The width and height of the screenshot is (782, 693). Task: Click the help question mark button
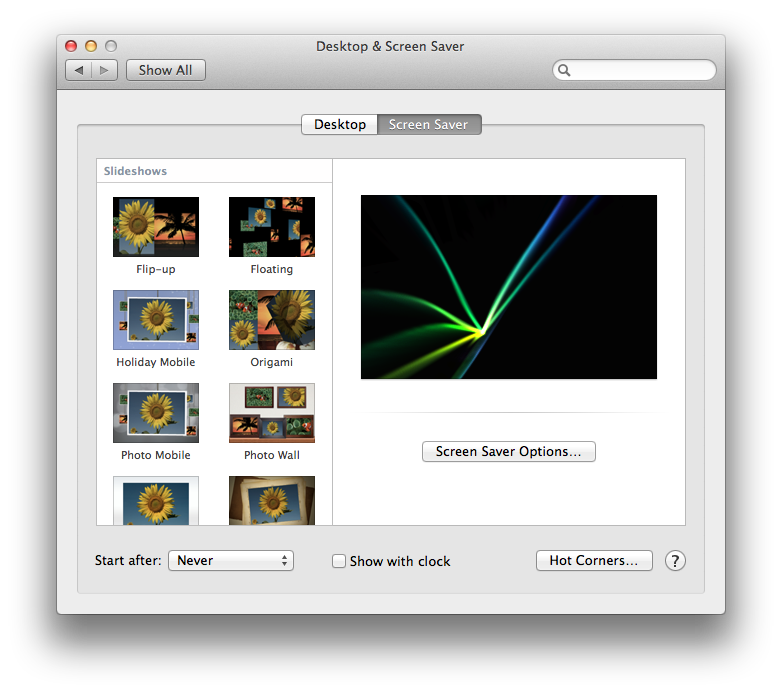[675, 560]
